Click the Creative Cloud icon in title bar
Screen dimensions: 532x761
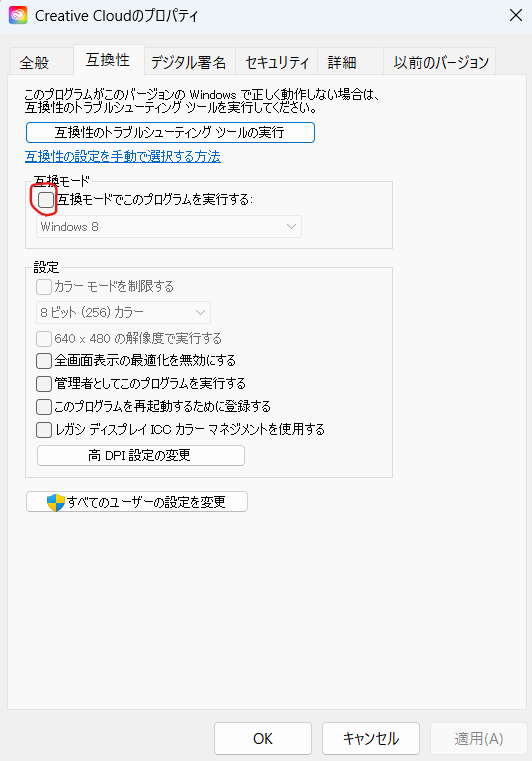tap(18, 16)
